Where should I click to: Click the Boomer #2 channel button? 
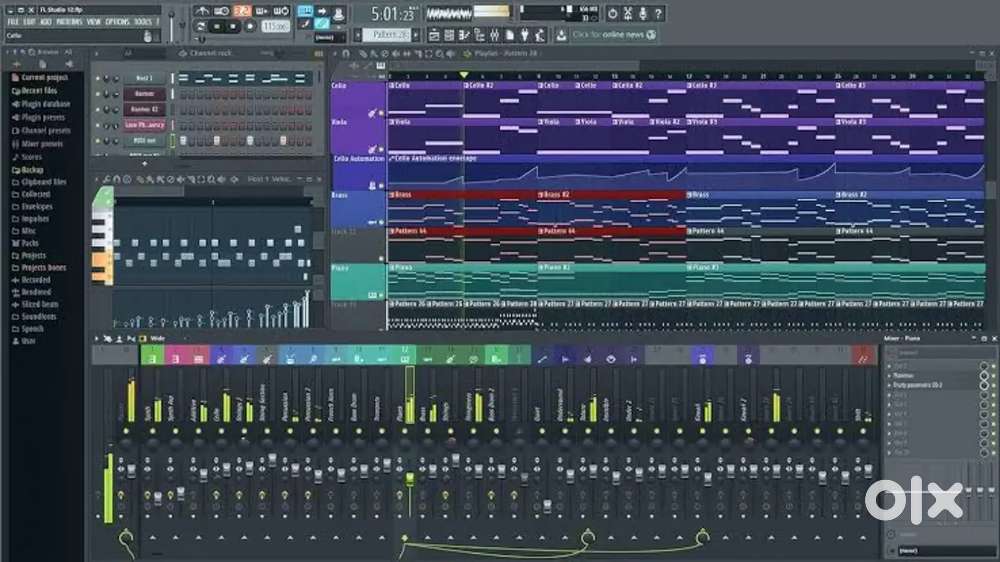coord(145,109)
